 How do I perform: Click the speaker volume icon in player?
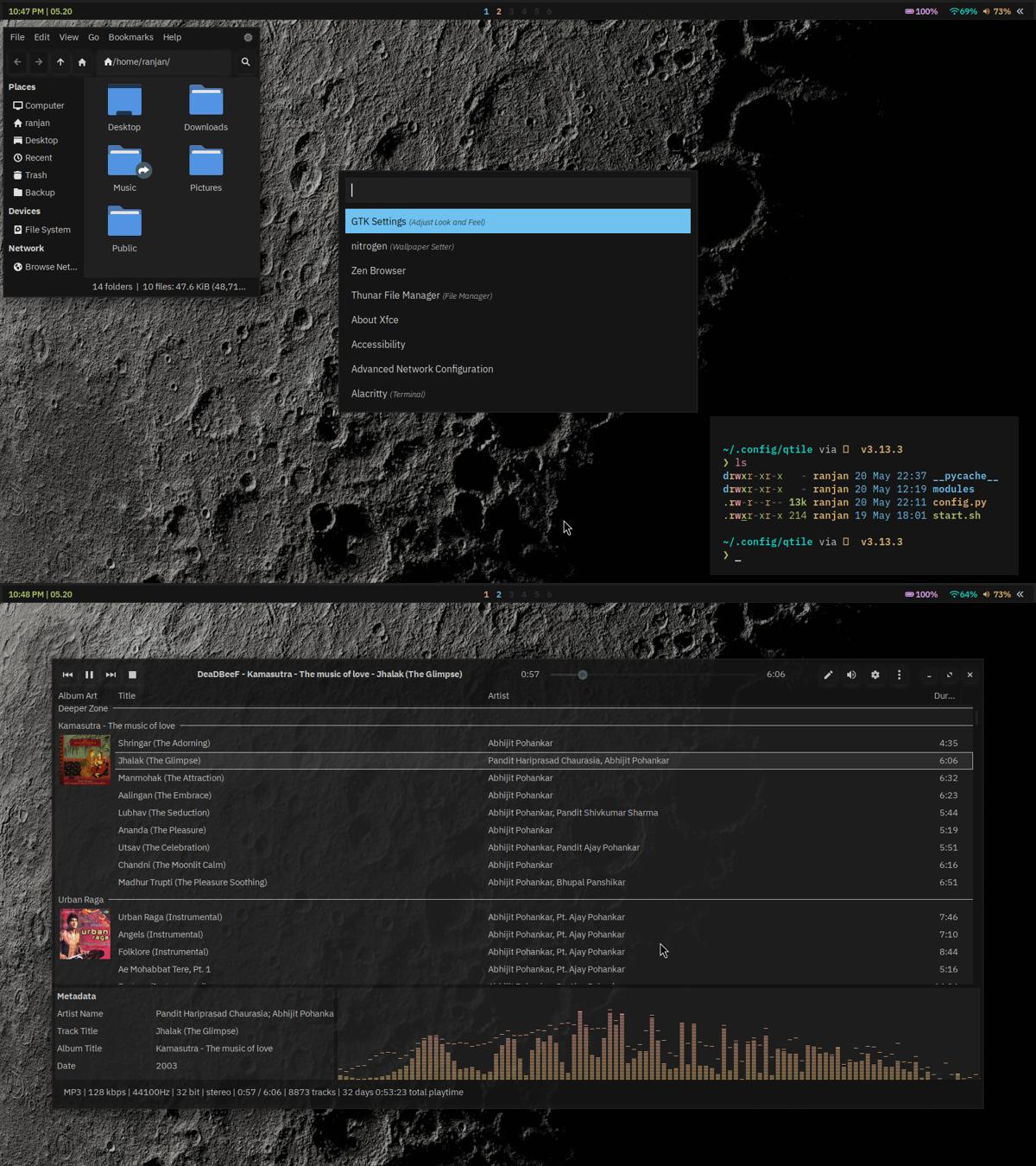[851, 675]
